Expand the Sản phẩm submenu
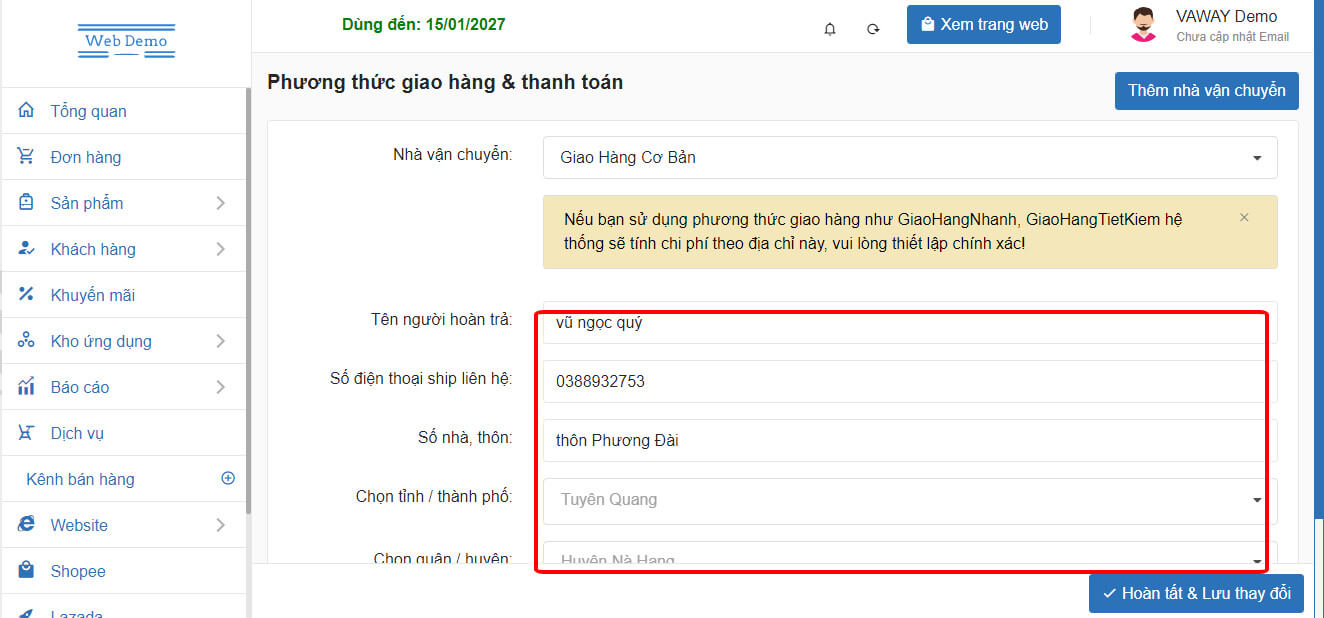Screen dimensions: 1324x618 click(220, 203)
